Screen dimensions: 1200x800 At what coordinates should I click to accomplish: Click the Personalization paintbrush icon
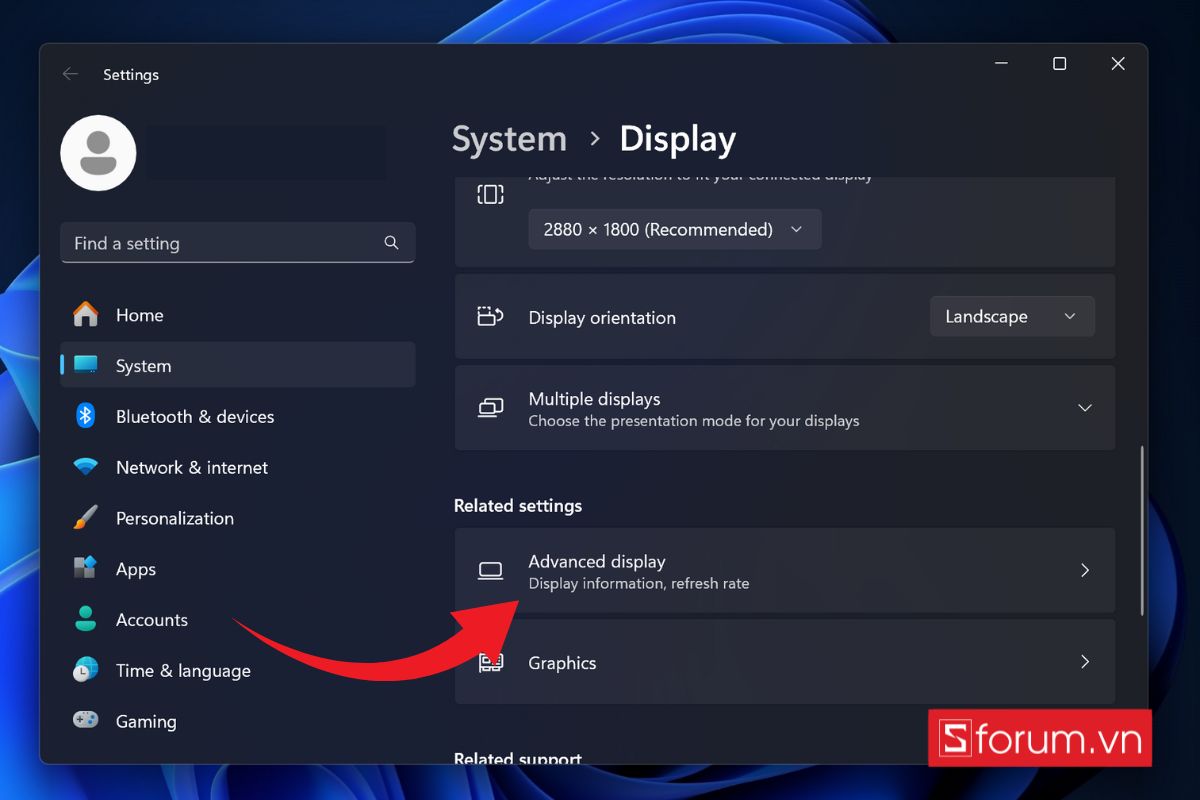pyautogui.click(x=86, y=518)
